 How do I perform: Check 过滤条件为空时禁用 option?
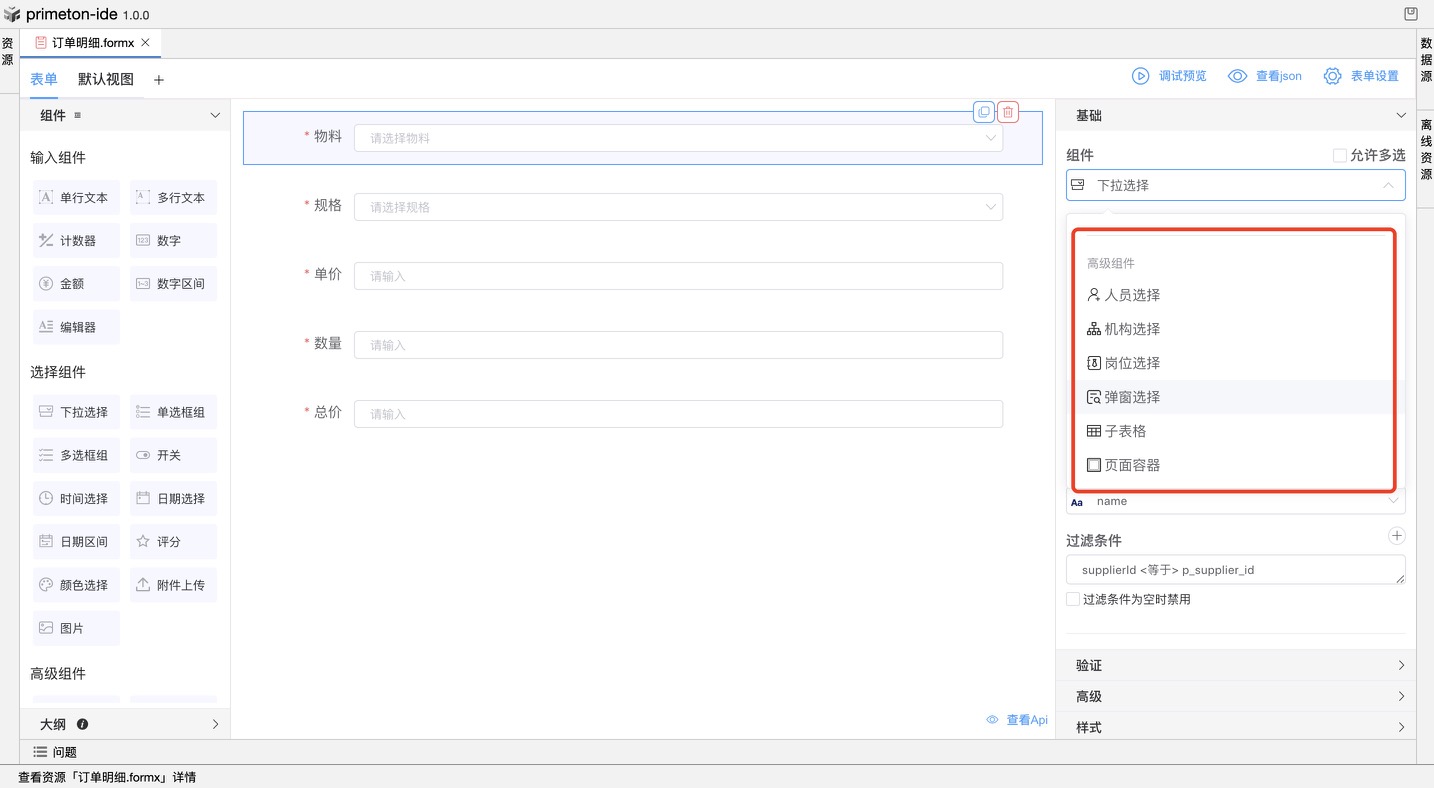[1073, 599]
